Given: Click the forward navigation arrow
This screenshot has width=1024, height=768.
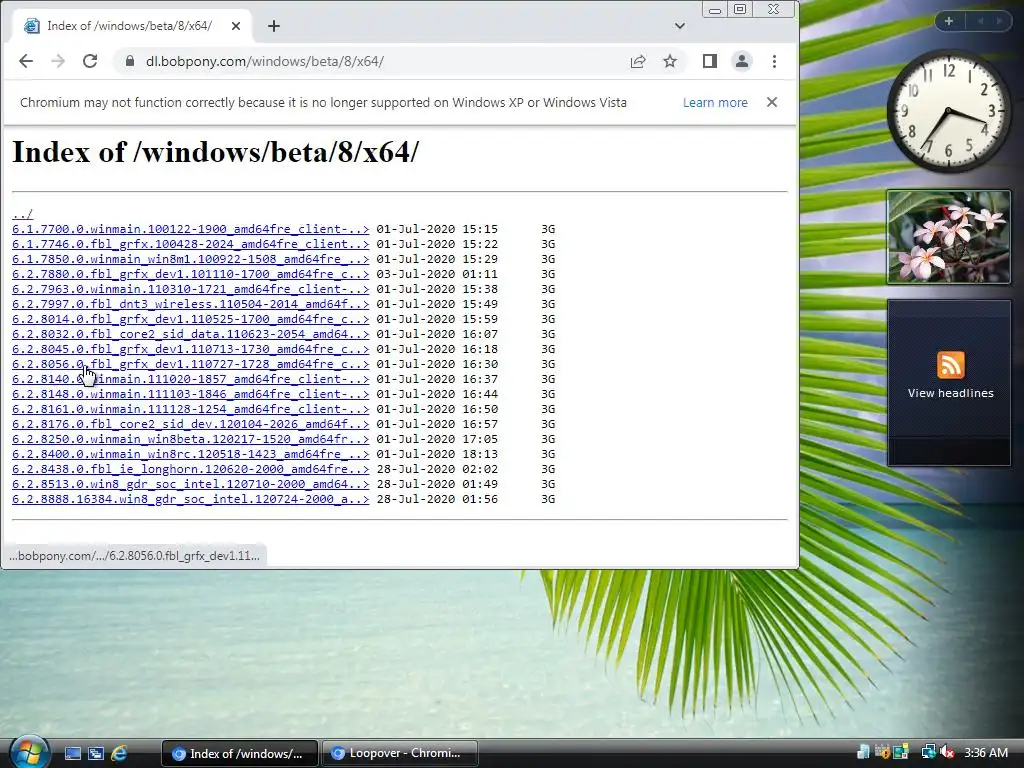Looking at the screenshot, I should click(x=58, y=61).
